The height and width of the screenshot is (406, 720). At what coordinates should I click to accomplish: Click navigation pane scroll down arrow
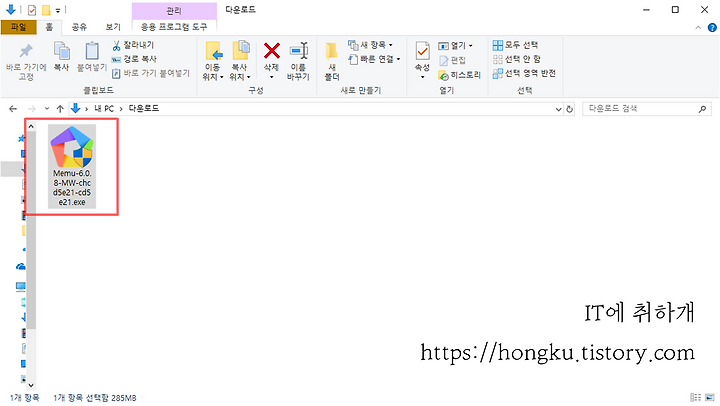click(x=31, y=385)
